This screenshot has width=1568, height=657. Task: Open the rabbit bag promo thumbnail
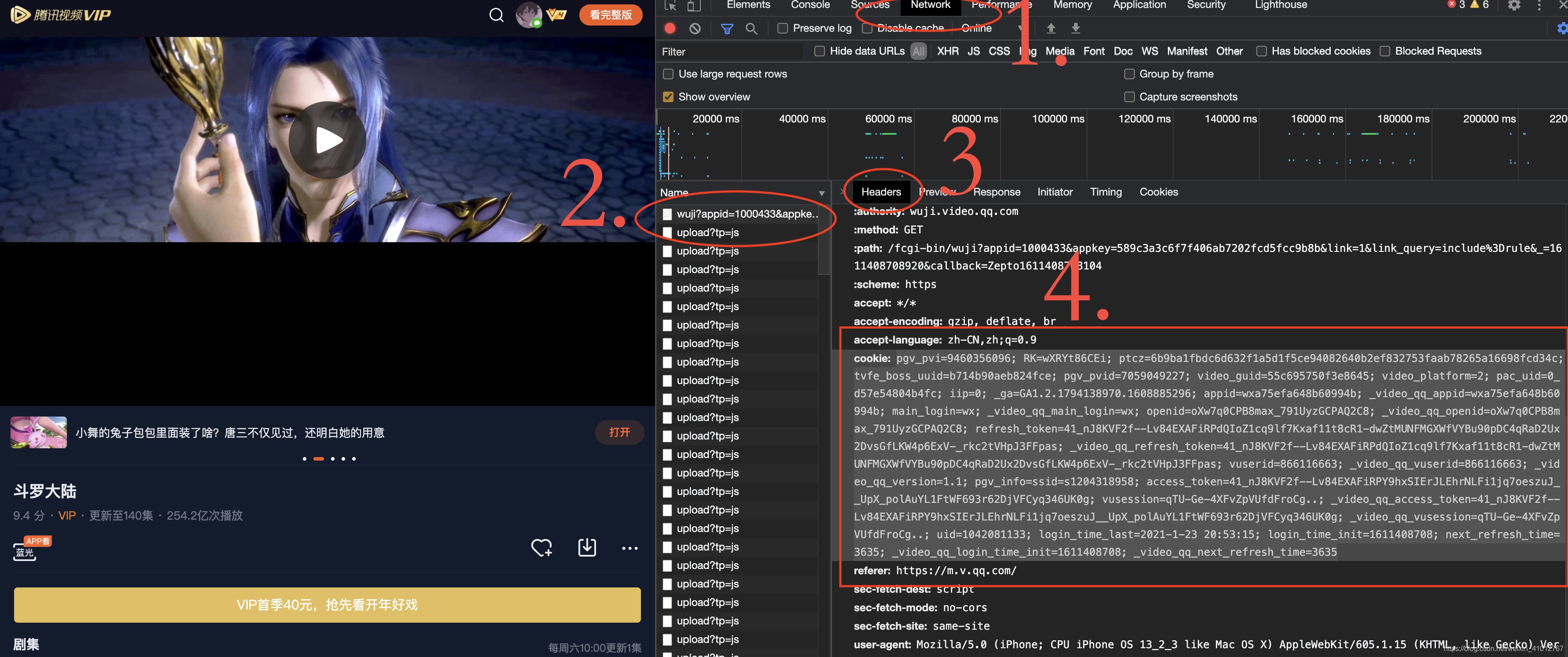tap(38, 432)
